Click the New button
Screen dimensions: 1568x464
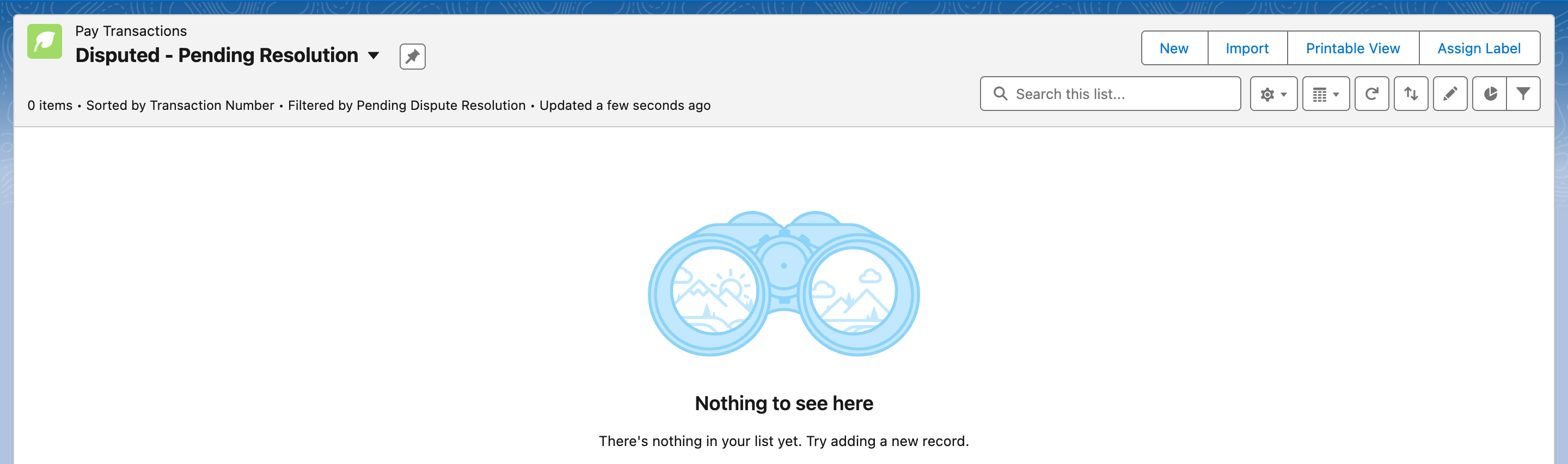[x=1174, y=48]
